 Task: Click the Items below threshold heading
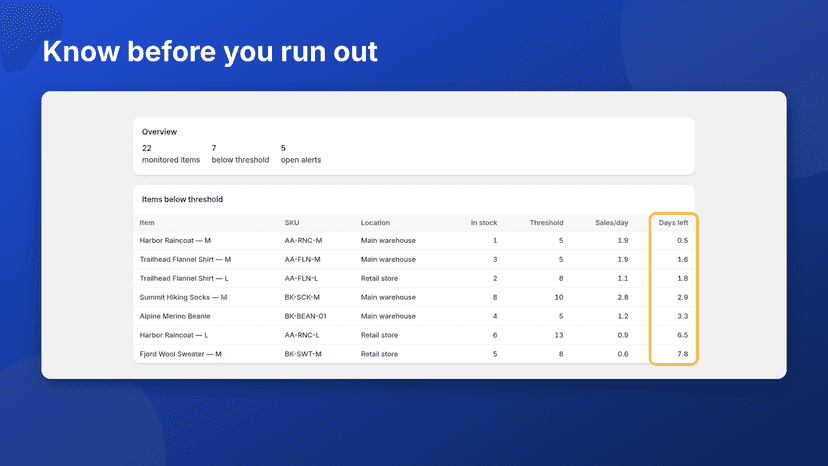click(x=182, y=200)
